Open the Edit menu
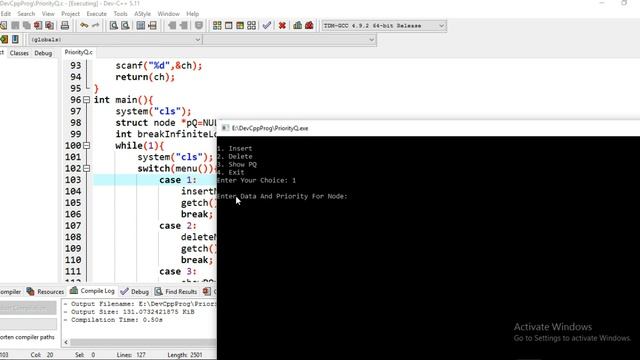This screenshot has height=360, width=640. coord(6,14)
